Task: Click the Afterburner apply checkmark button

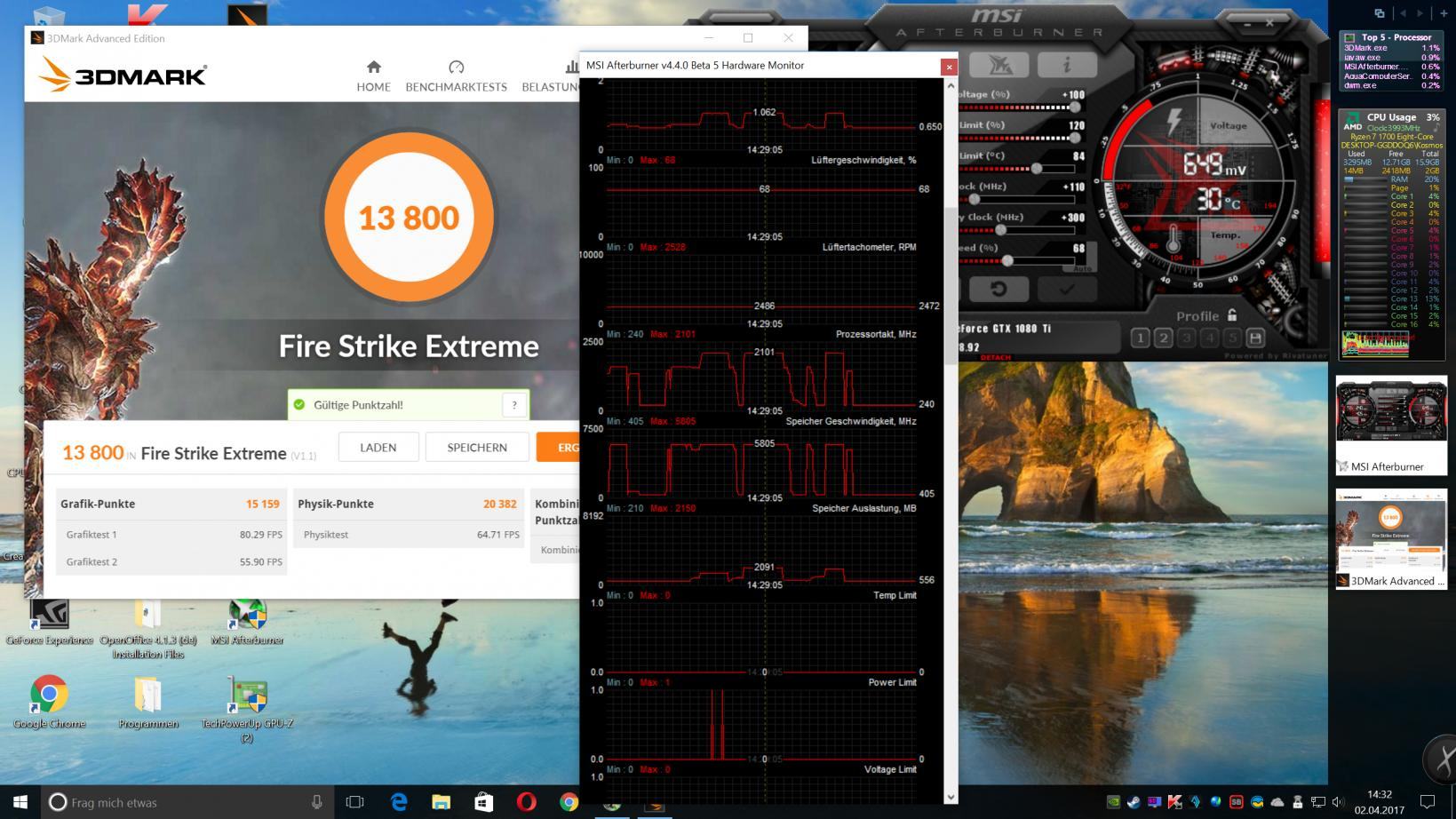Action: coord(1067,289)
